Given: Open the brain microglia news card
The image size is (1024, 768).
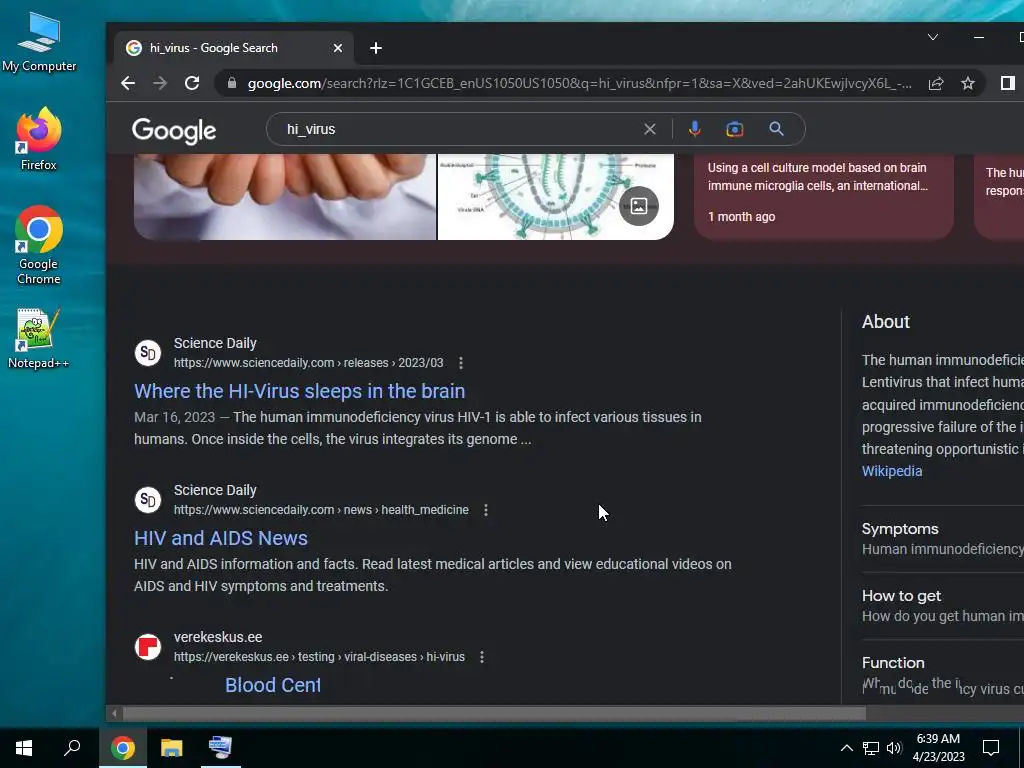Looking at the screenshot, I should click(x=824, y=196).
